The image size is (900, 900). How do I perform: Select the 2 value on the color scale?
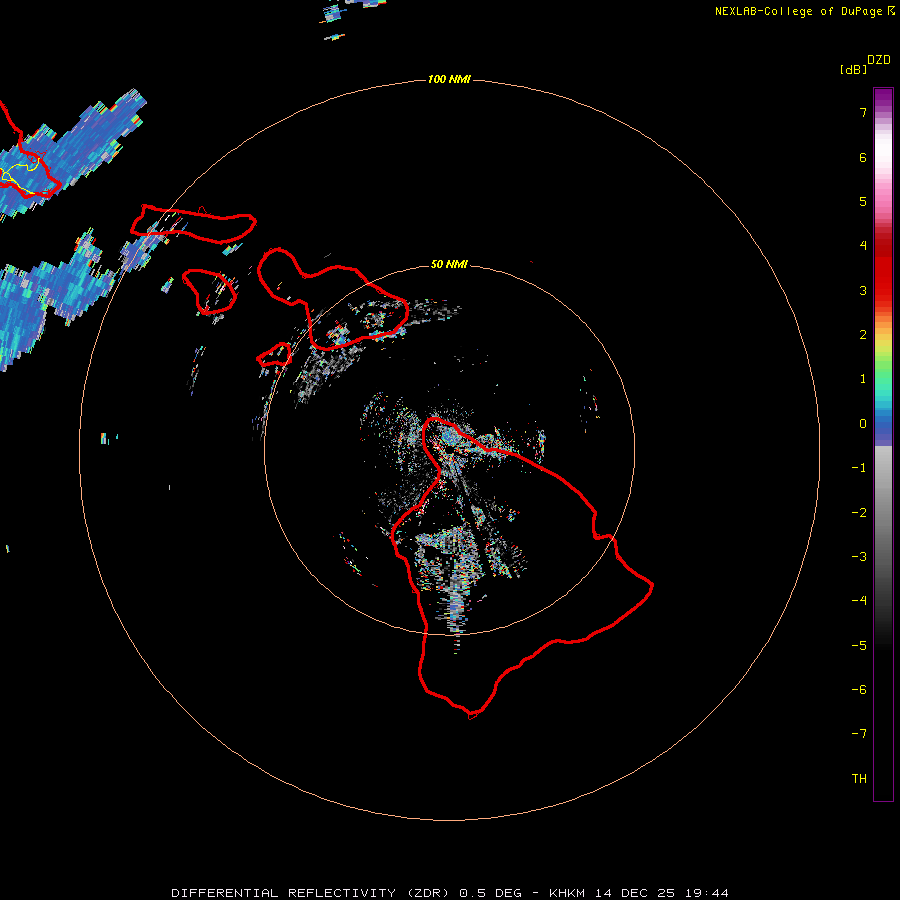tap(863, 335)
